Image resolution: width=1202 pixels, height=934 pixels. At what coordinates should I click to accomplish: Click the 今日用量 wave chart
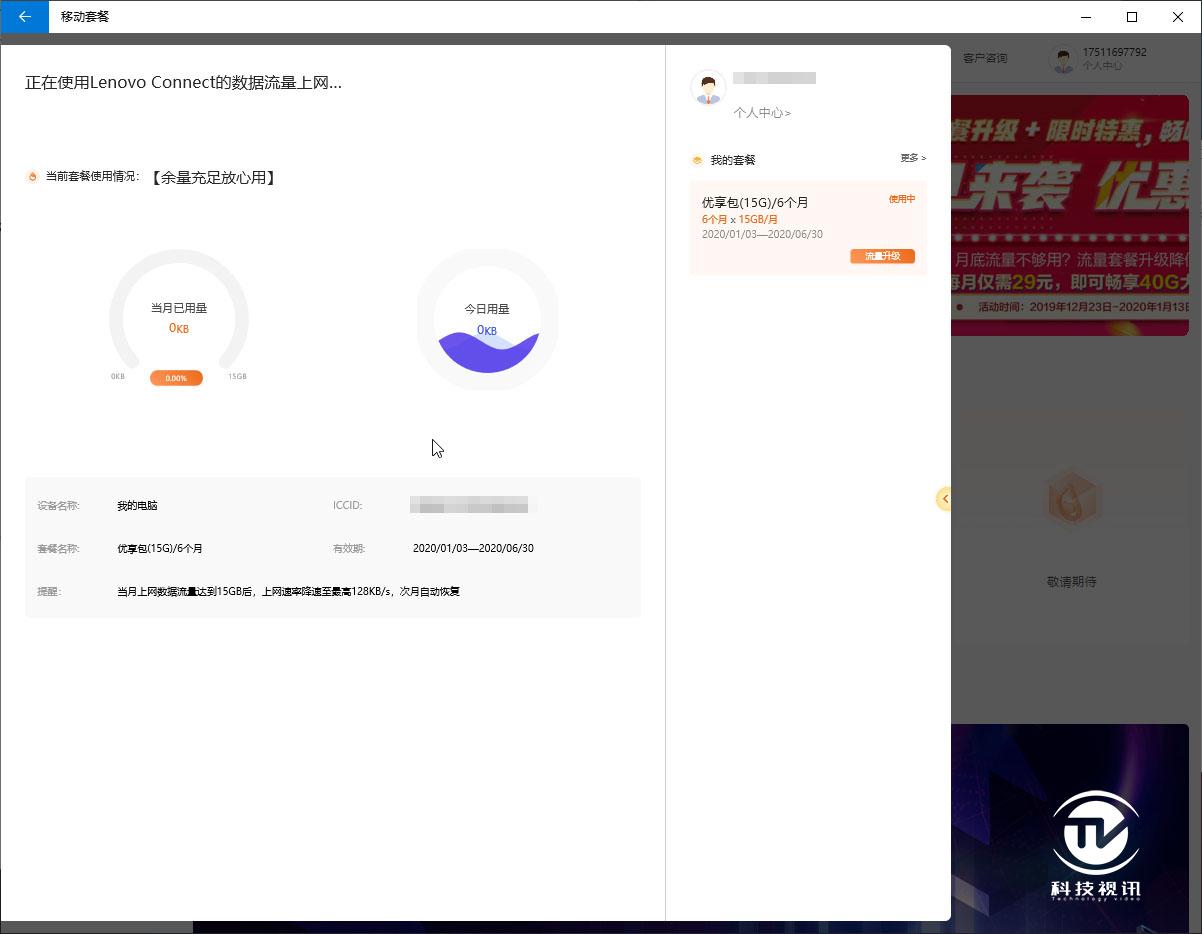point(487,320)
